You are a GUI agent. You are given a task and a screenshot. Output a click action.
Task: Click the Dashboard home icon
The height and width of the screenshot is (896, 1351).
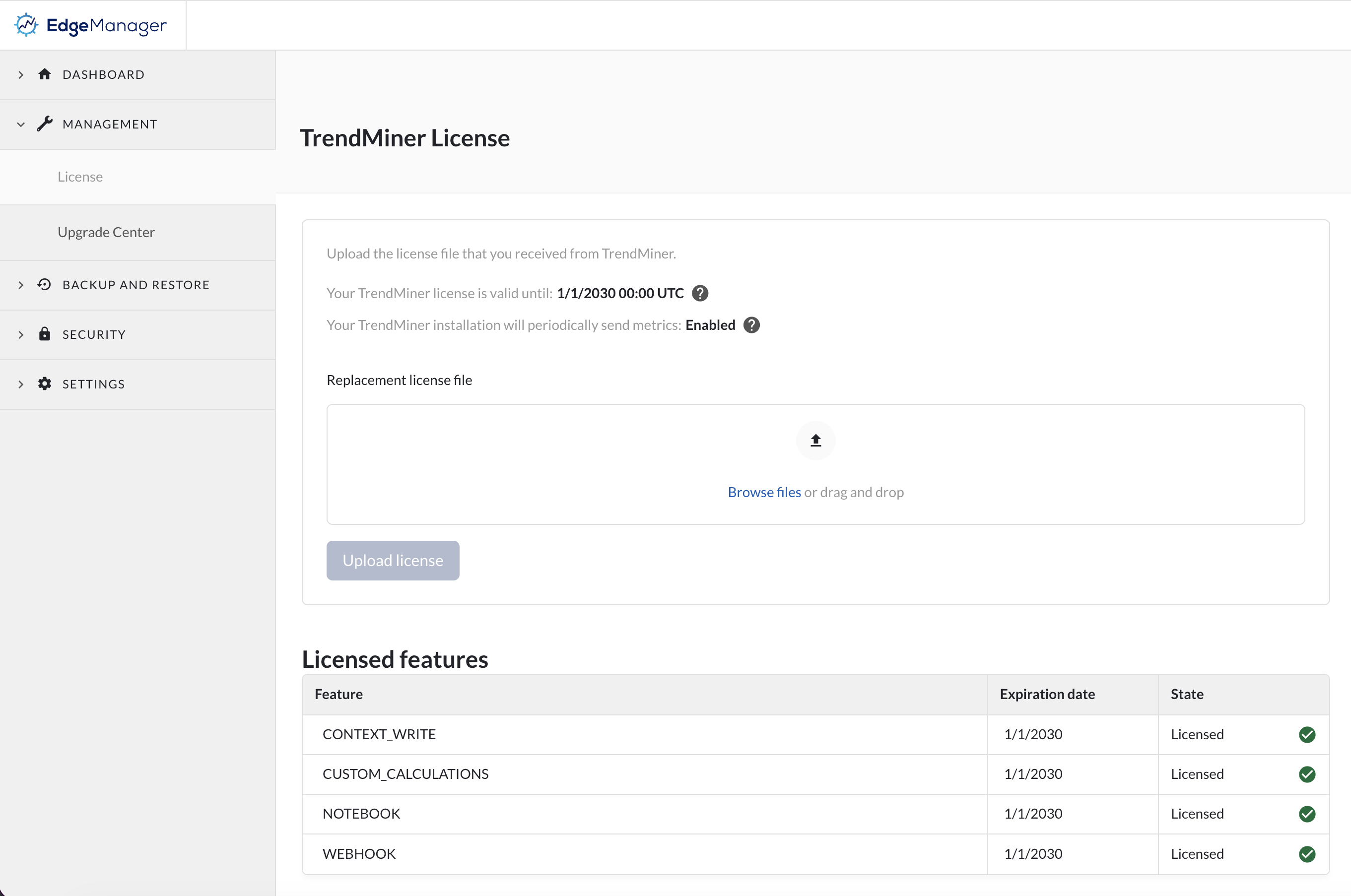pyautogui.click(x=45, y=74)
